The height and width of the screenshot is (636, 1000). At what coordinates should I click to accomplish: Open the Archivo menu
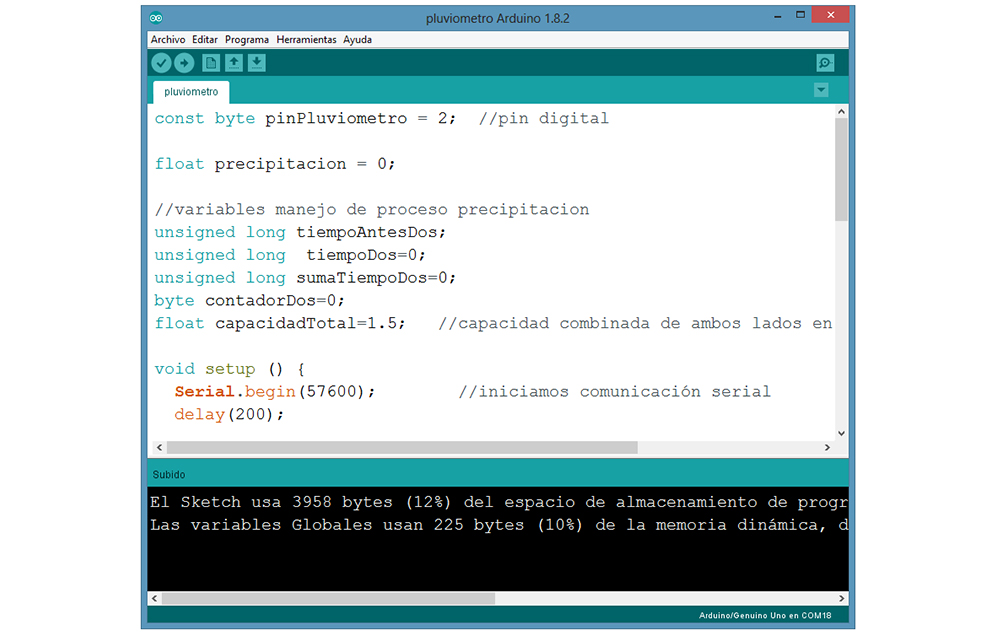pyautogui.click(x=168, y=40)
